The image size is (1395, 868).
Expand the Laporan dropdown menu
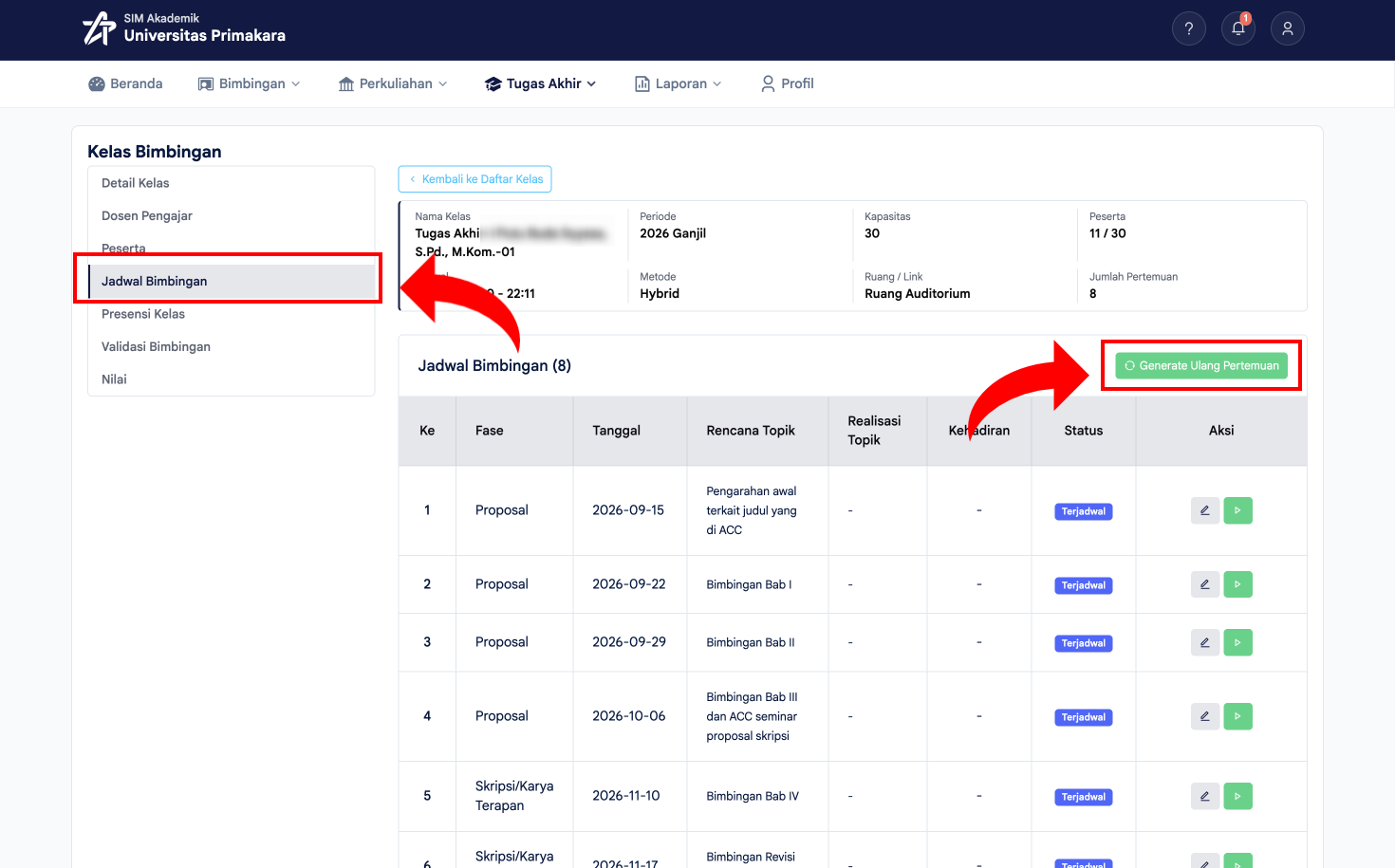679,83
